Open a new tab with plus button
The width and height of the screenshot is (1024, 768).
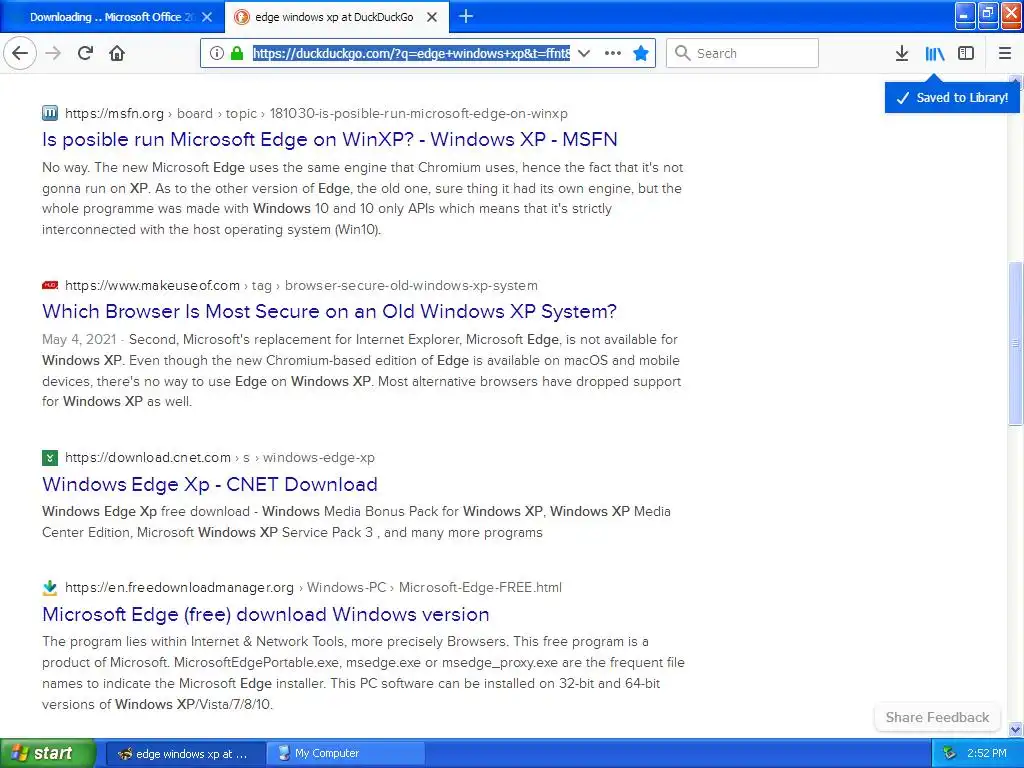466,16
